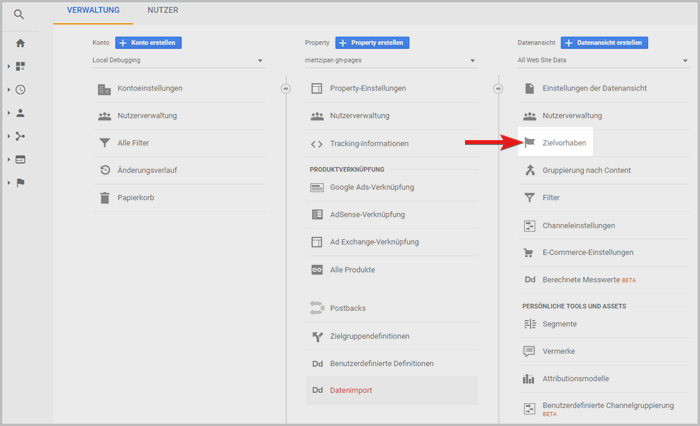Open the Home icon in sidebar
Screen dimensions: 700x426
pos(20,43)
